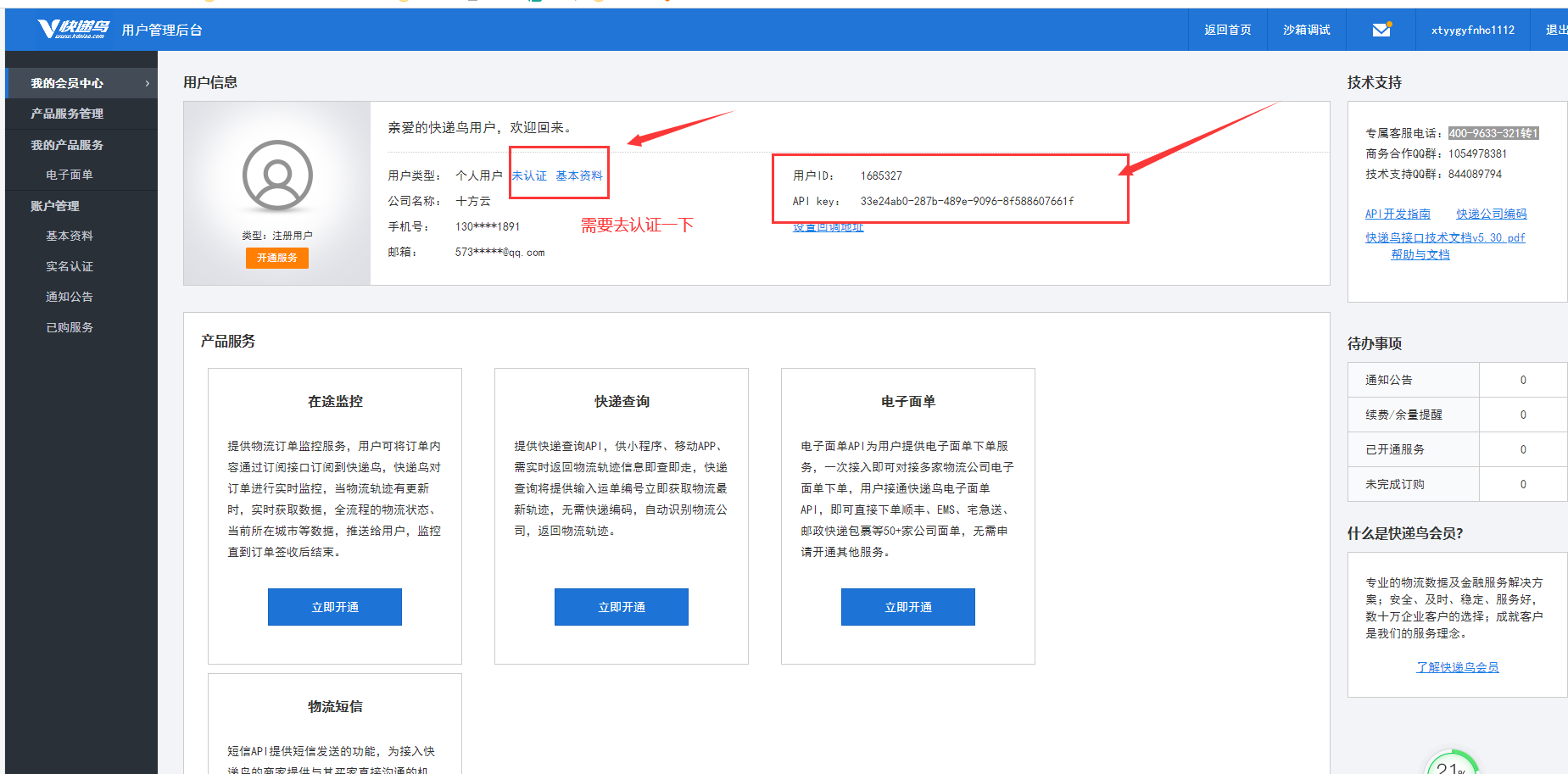1568x774 pixels.
Task: Click email 573*****@qq.com
Action: coord(499,252)
